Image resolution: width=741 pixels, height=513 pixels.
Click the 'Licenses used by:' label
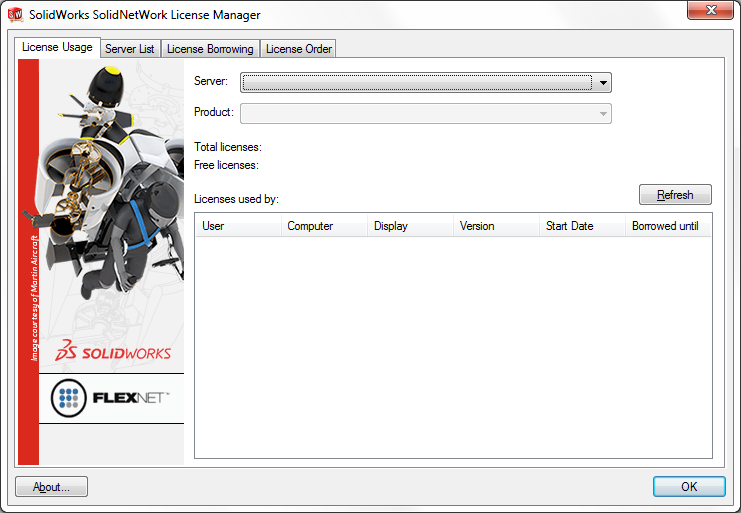[236, 199]
